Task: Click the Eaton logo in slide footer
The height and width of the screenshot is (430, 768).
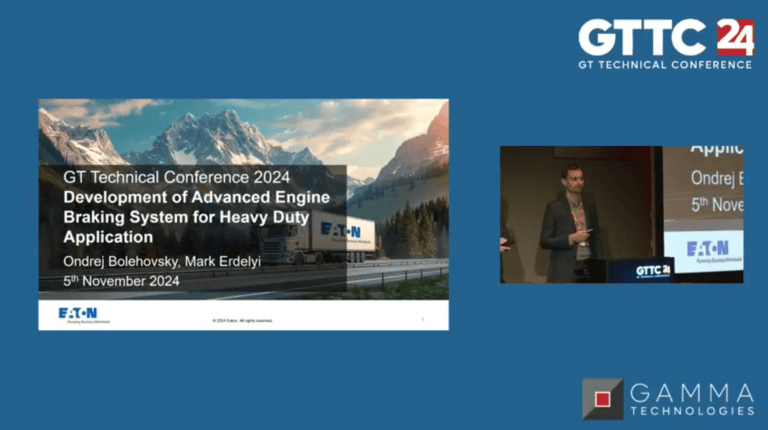Action: click(84, 315)
